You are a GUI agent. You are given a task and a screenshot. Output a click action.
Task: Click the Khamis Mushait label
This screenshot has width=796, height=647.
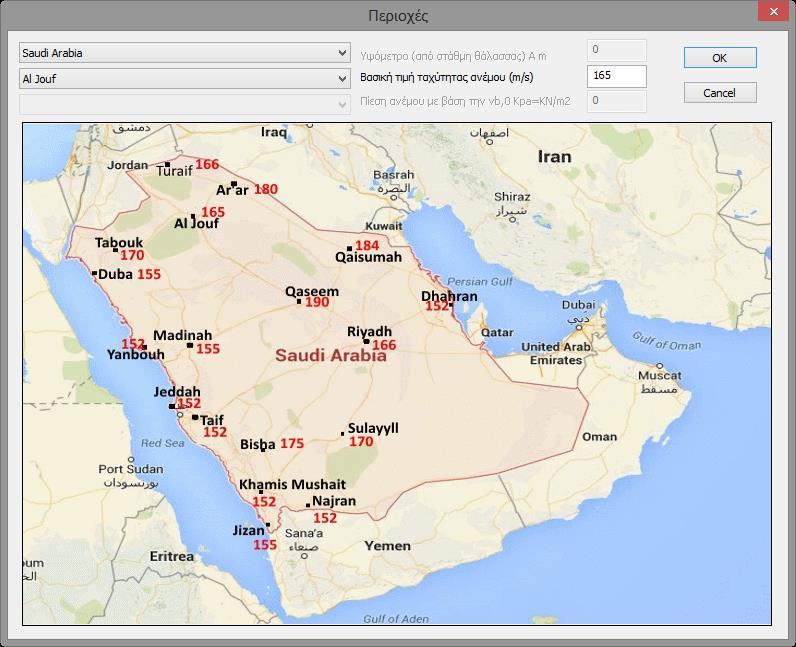click(x=292, y=484)
